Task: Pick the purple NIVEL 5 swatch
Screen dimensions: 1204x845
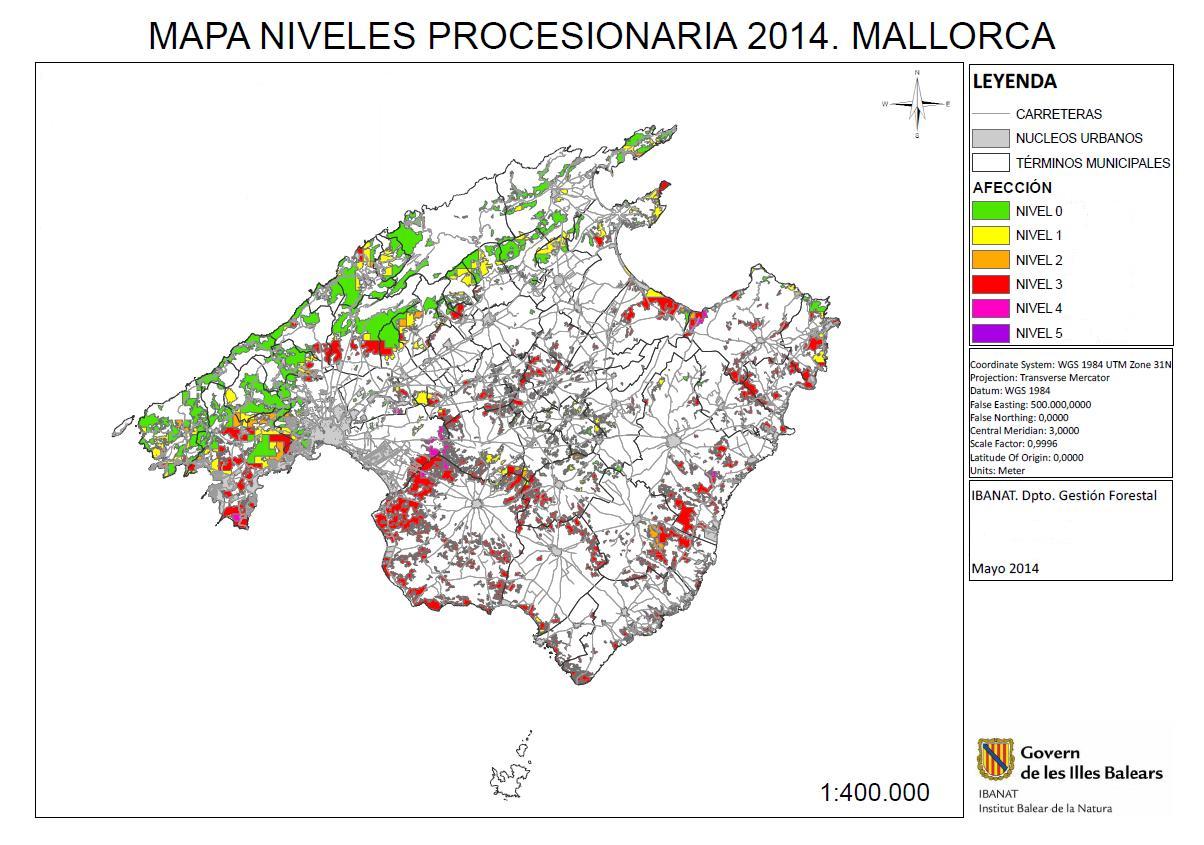Action: (991, 333)
